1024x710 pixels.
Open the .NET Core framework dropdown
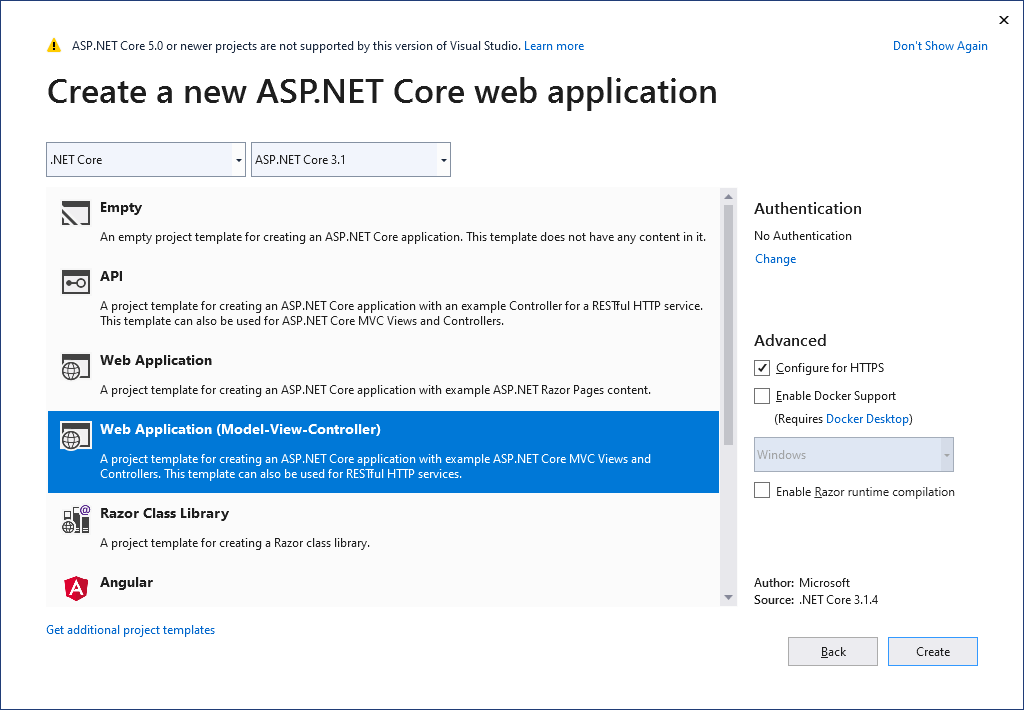pos(146,159)
